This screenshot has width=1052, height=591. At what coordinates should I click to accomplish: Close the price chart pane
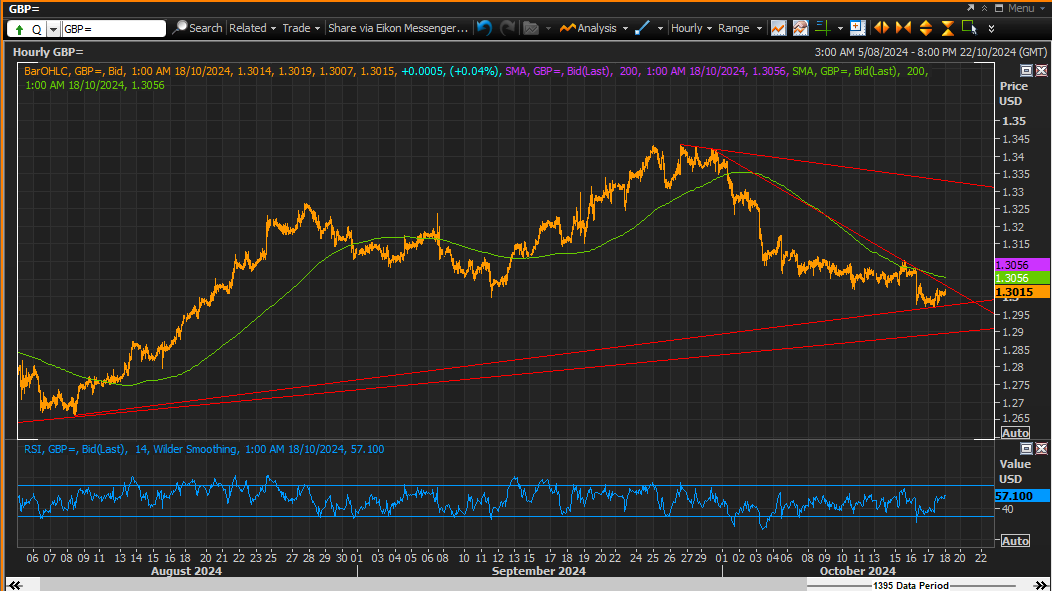coord(1041,70)
